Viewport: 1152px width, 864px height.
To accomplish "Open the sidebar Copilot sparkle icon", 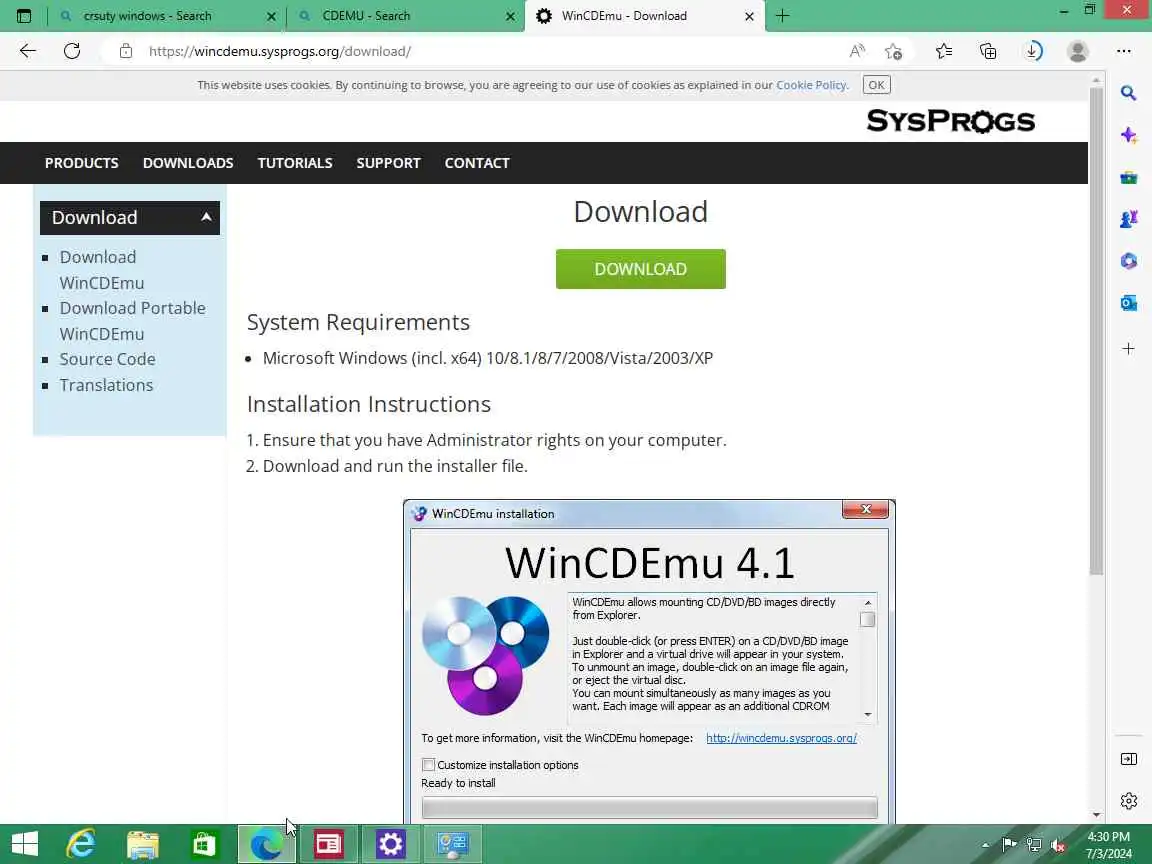I will click(x=1128, y=135).
